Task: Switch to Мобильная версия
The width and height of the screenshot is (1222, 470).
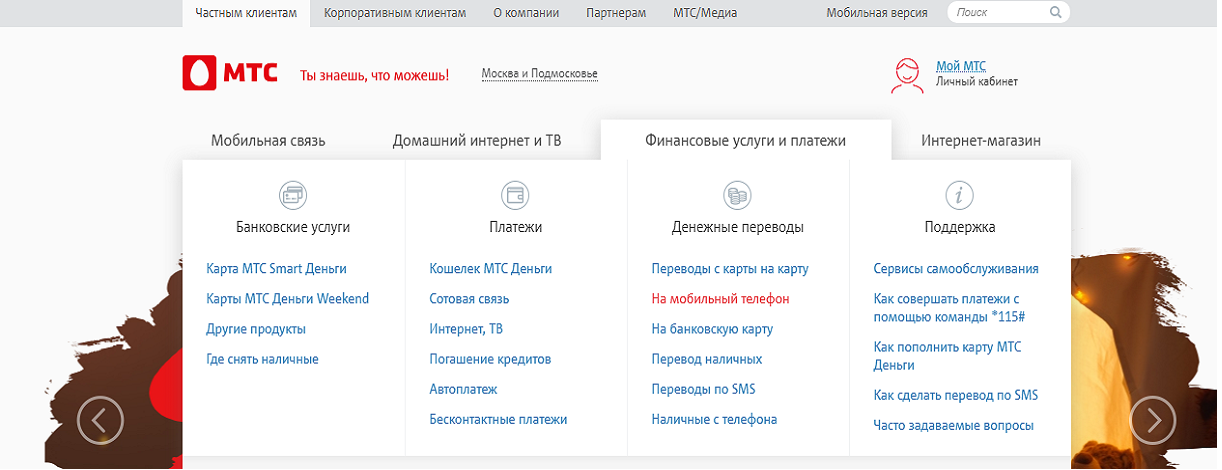Action: click(877, 13)
